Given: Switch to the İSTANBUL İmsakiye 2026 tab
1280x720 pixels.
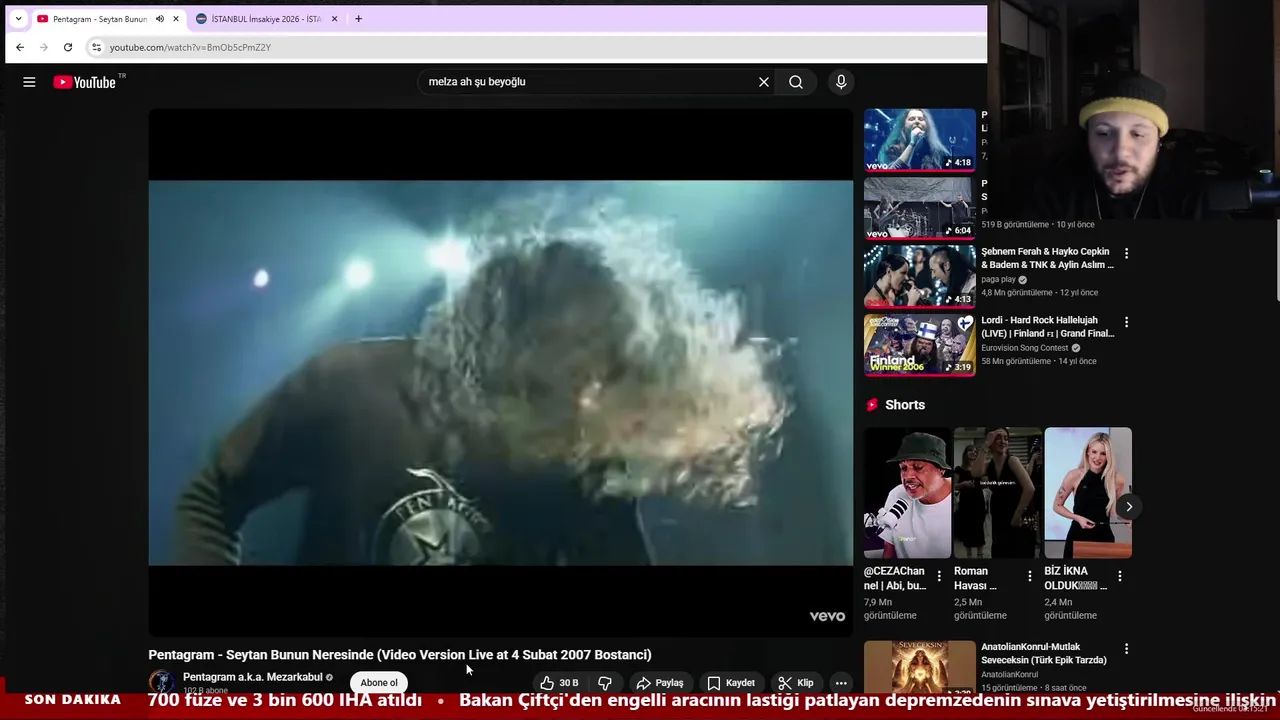Looking at the screenshot, I should (x=266, y=19).
